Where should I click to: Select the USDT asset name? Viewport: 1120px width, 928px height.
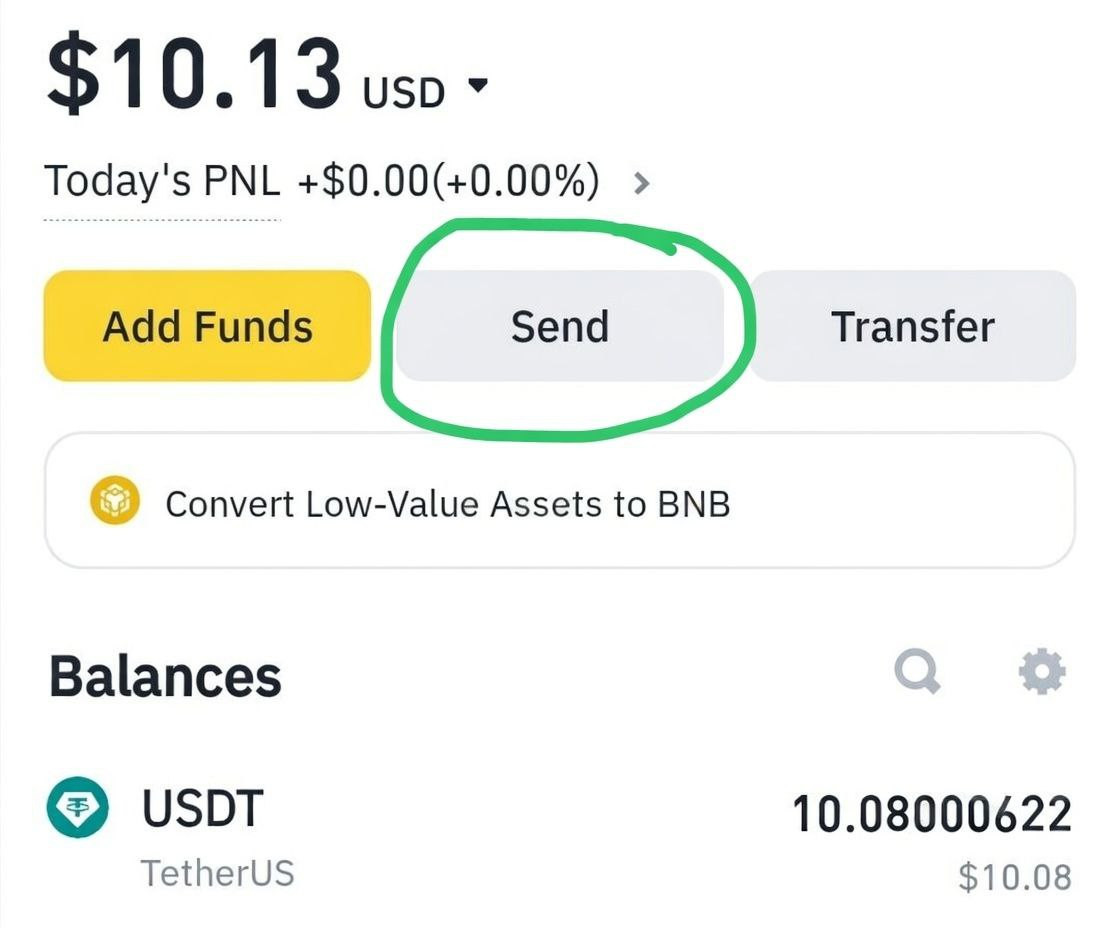click(202, 808)
